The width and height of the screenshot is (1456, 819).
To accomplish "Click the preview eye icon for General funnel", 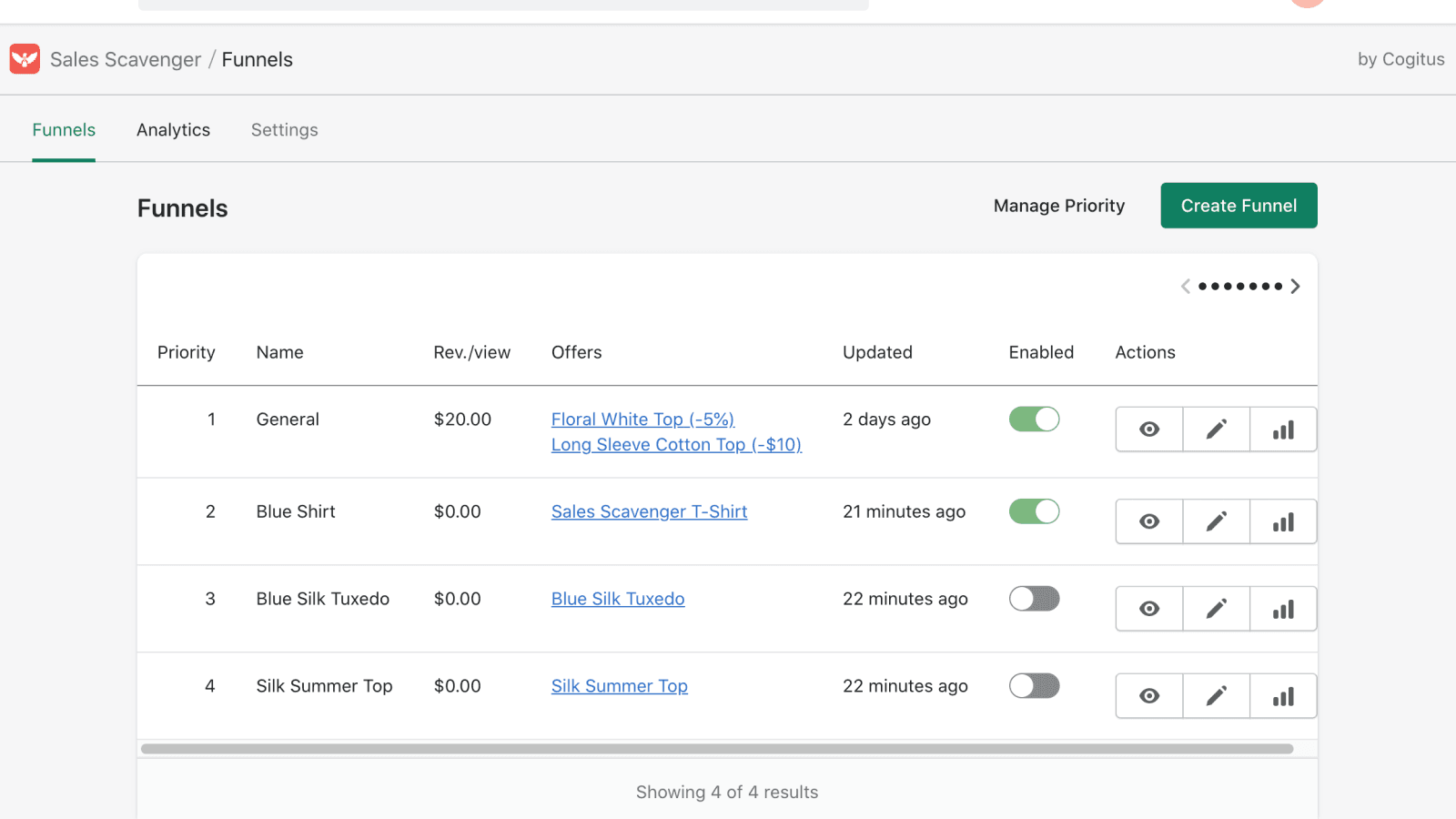I will coord(1148,429).
